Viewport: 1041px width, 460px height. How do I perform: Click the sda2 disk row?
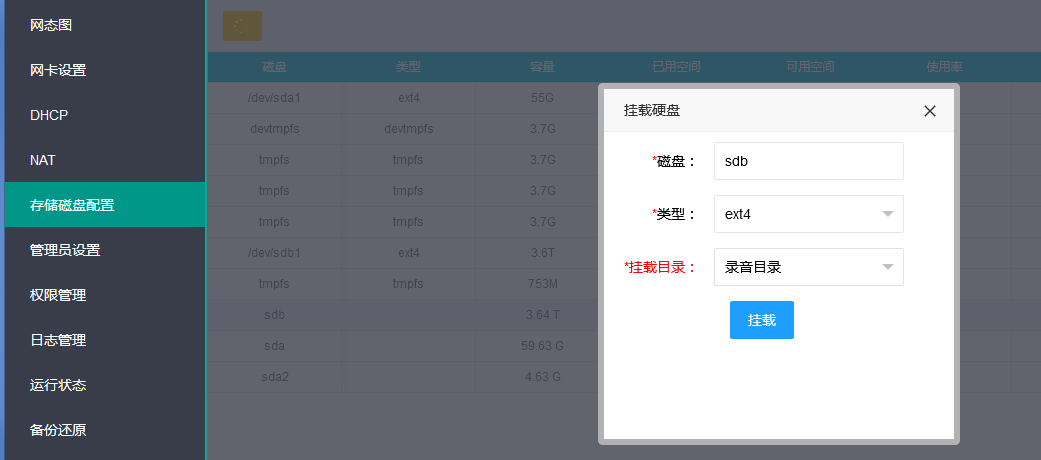coord(274,377)
